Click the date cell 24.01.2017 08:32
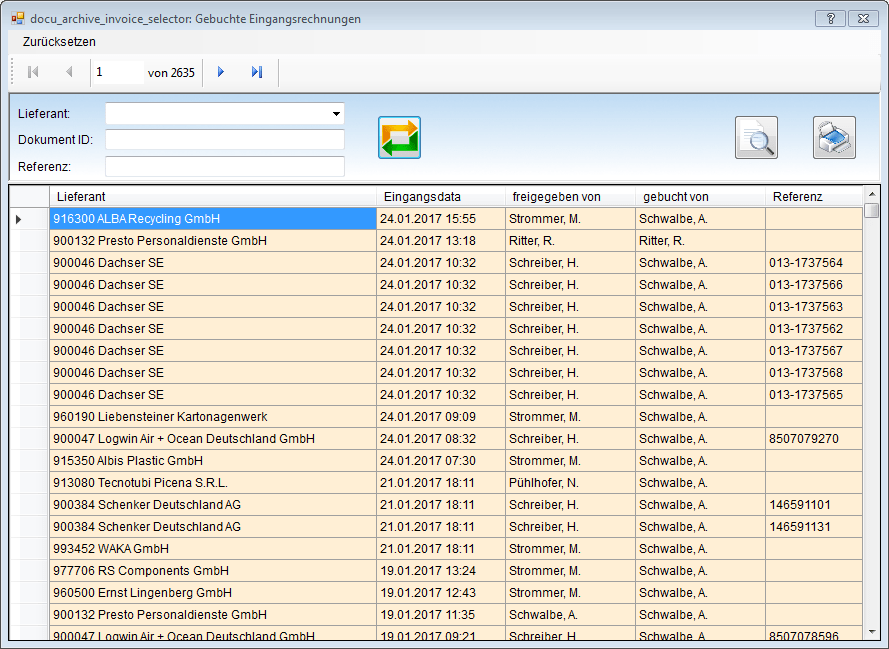 (441, 439)
